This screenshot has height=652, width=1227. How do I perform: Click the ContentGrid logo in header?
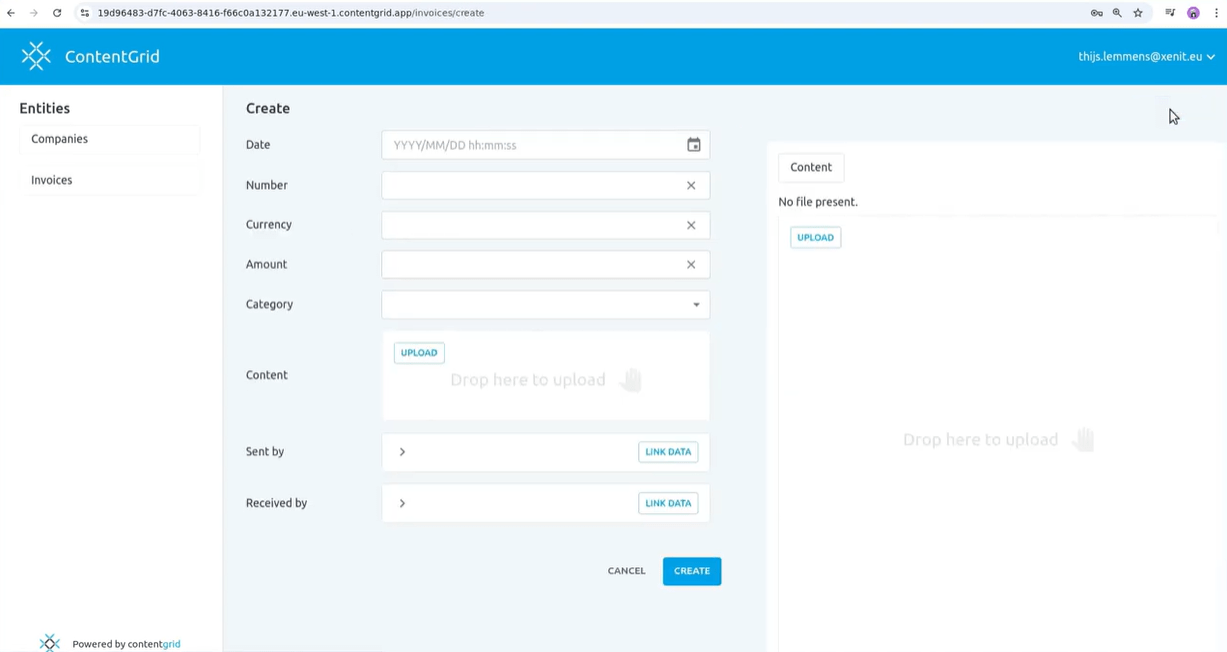tap(36, 56)
